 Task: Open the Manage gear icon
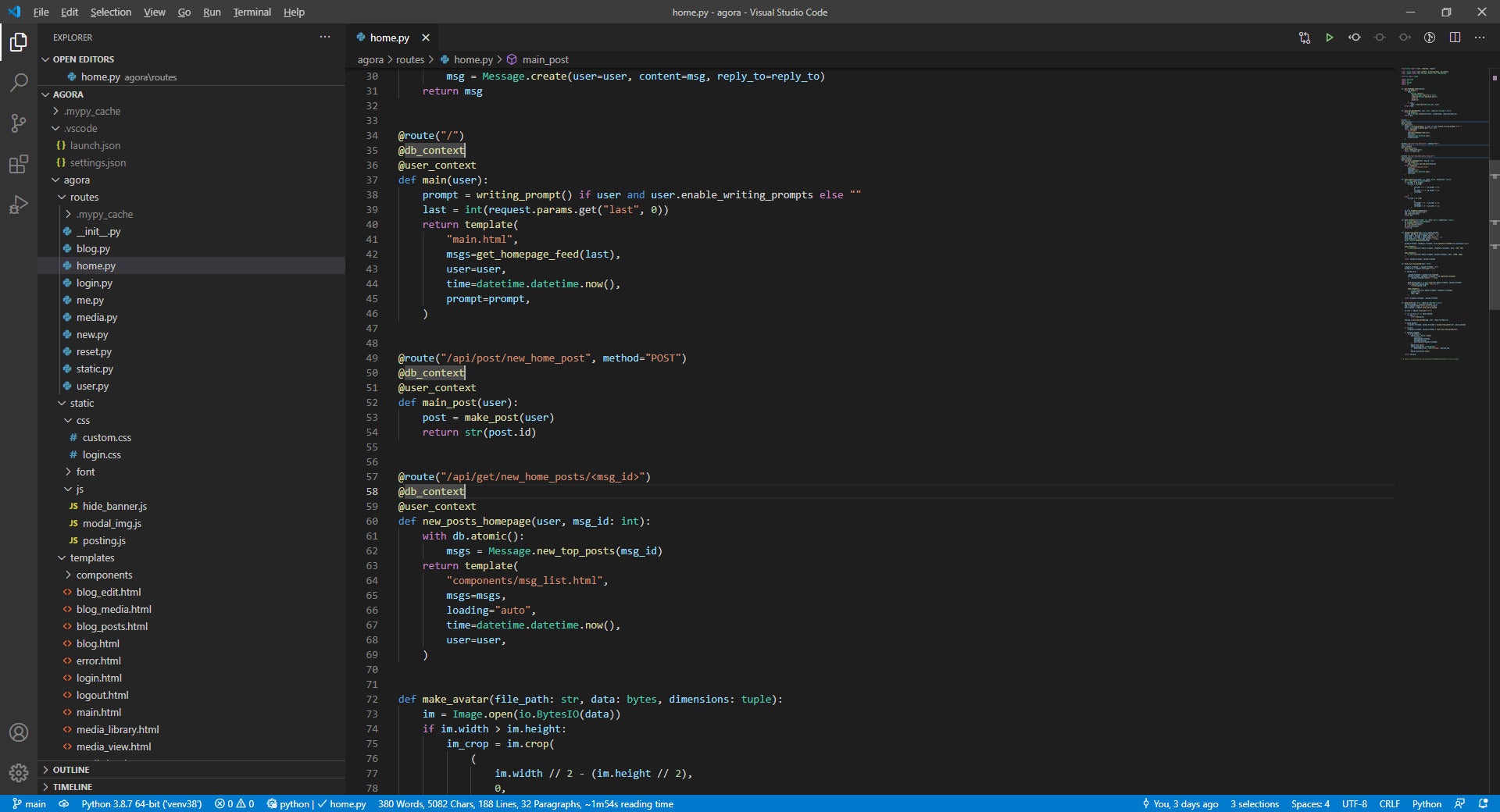click(x=19, y=773)
